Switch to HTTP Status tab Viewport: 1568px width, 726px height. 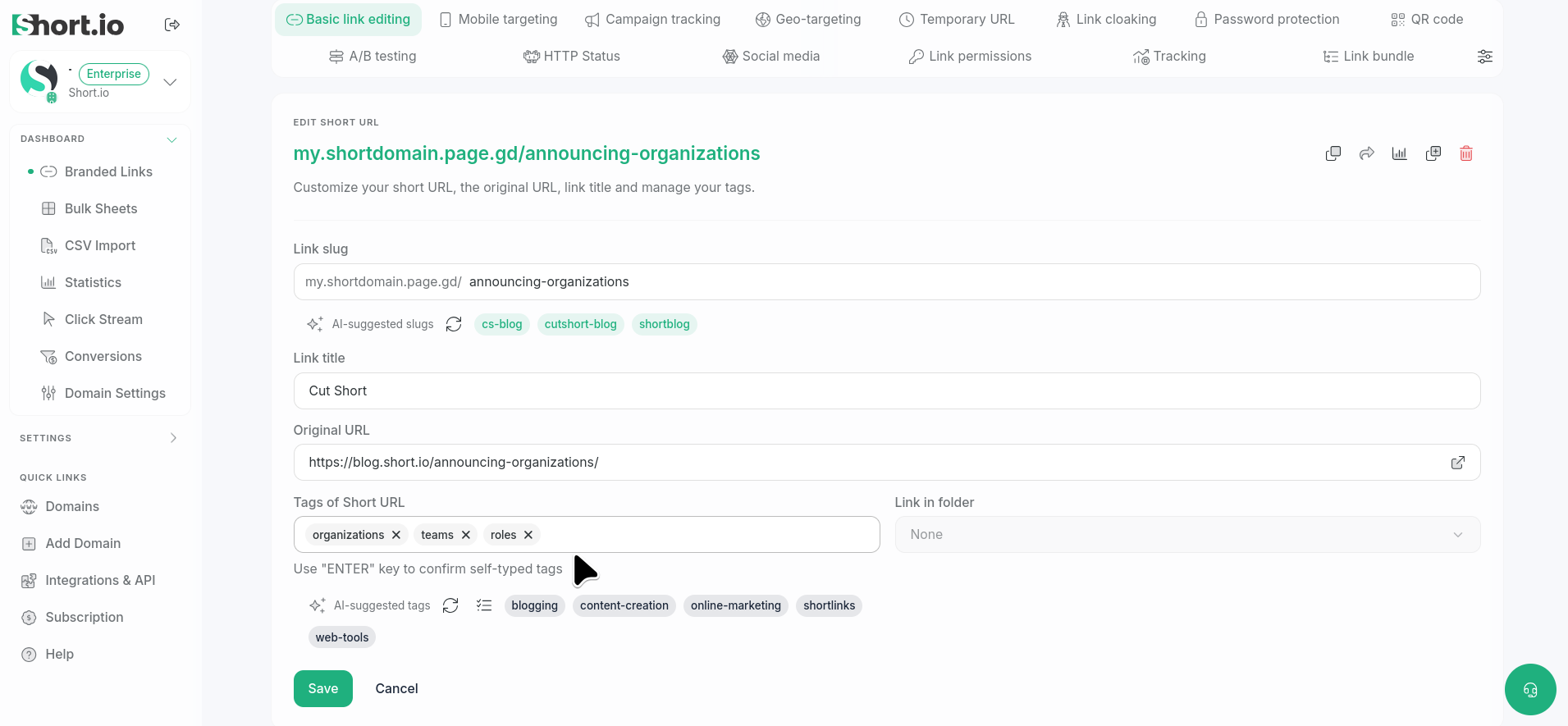(x=571, y=57)
